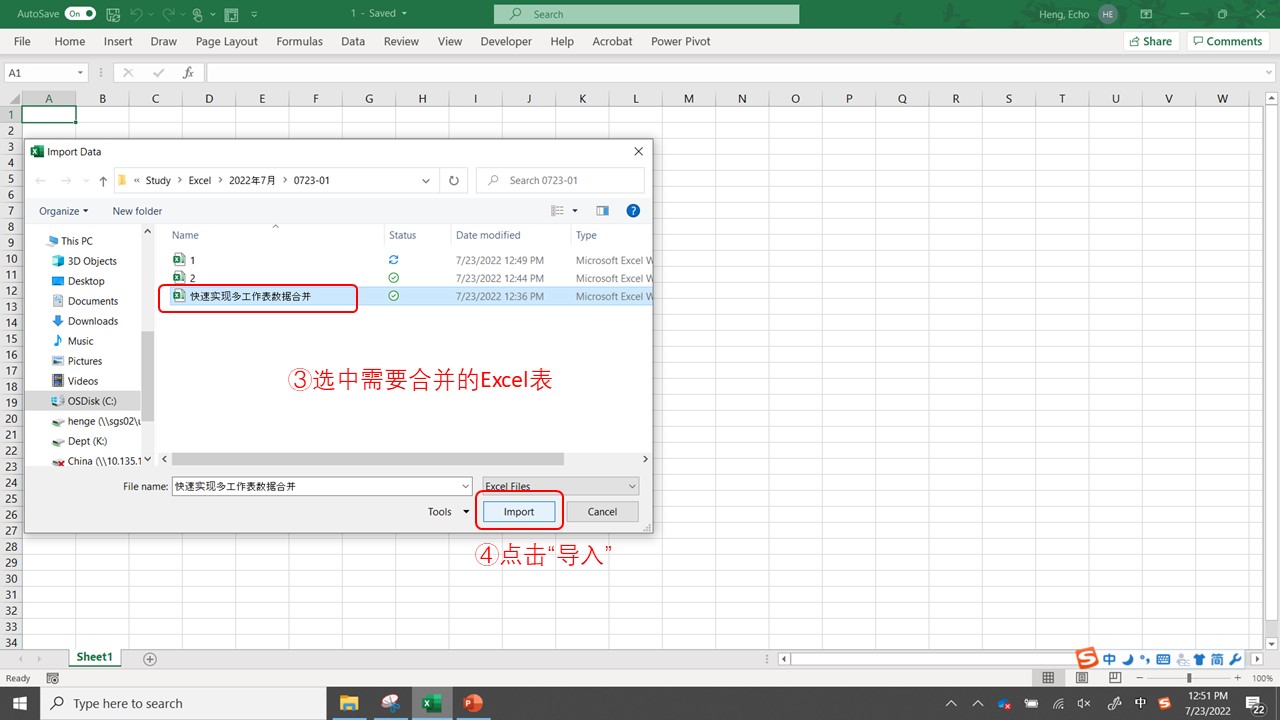Open the Excel Files type dropdown
The image size is (1280, 720).
(560, 486)
